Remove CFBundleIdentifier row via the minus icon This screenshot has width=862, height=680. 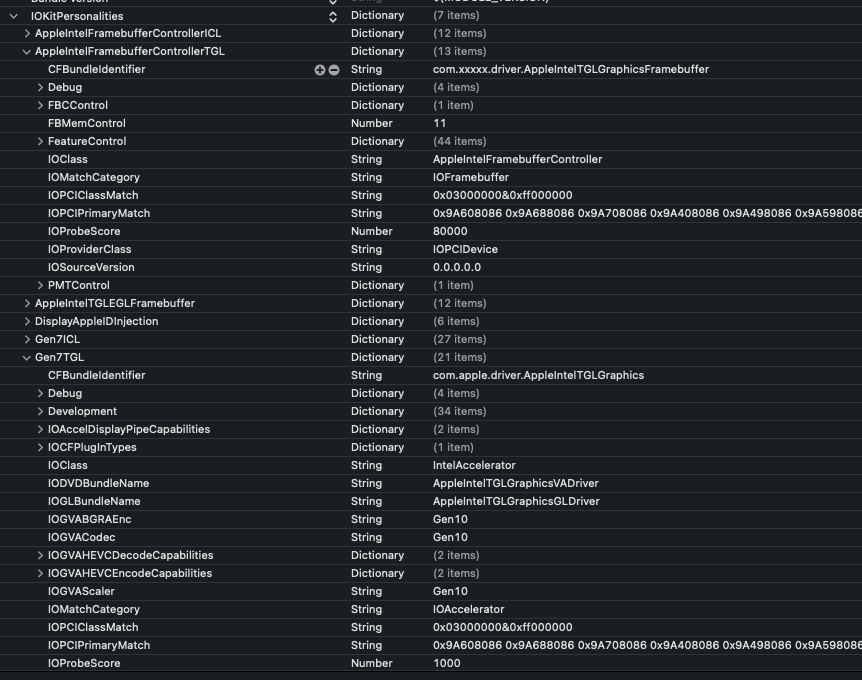(x=334, y=70)
